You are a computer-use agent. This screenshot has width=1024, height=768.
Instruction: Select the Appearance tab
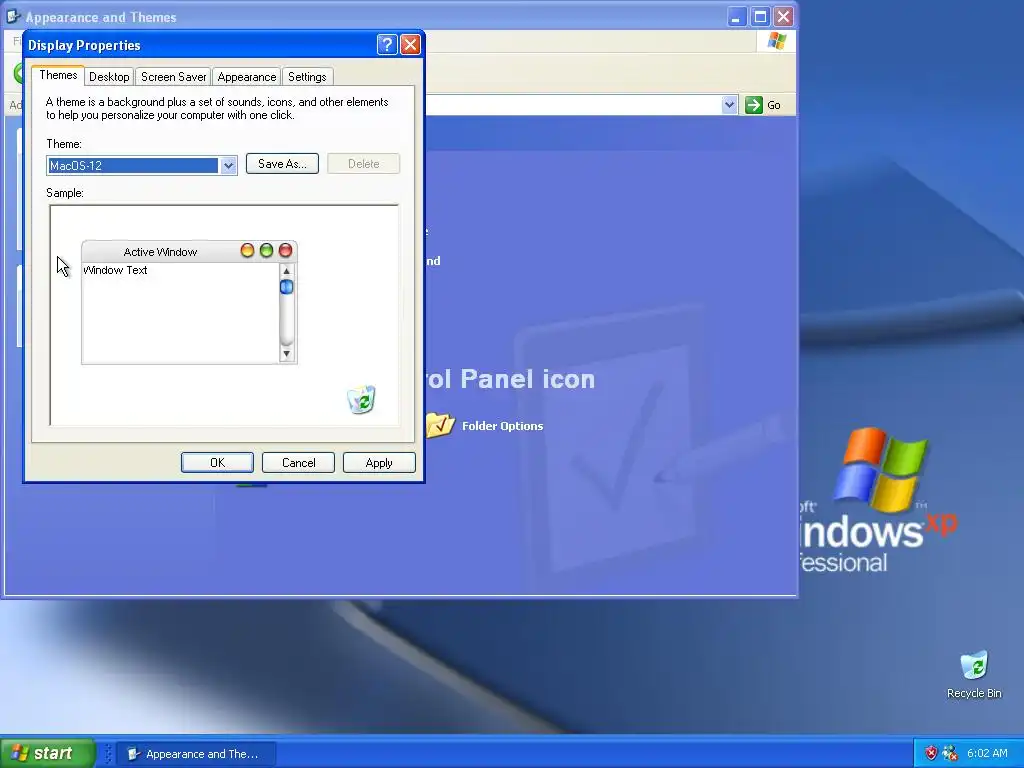click(246, 77)
